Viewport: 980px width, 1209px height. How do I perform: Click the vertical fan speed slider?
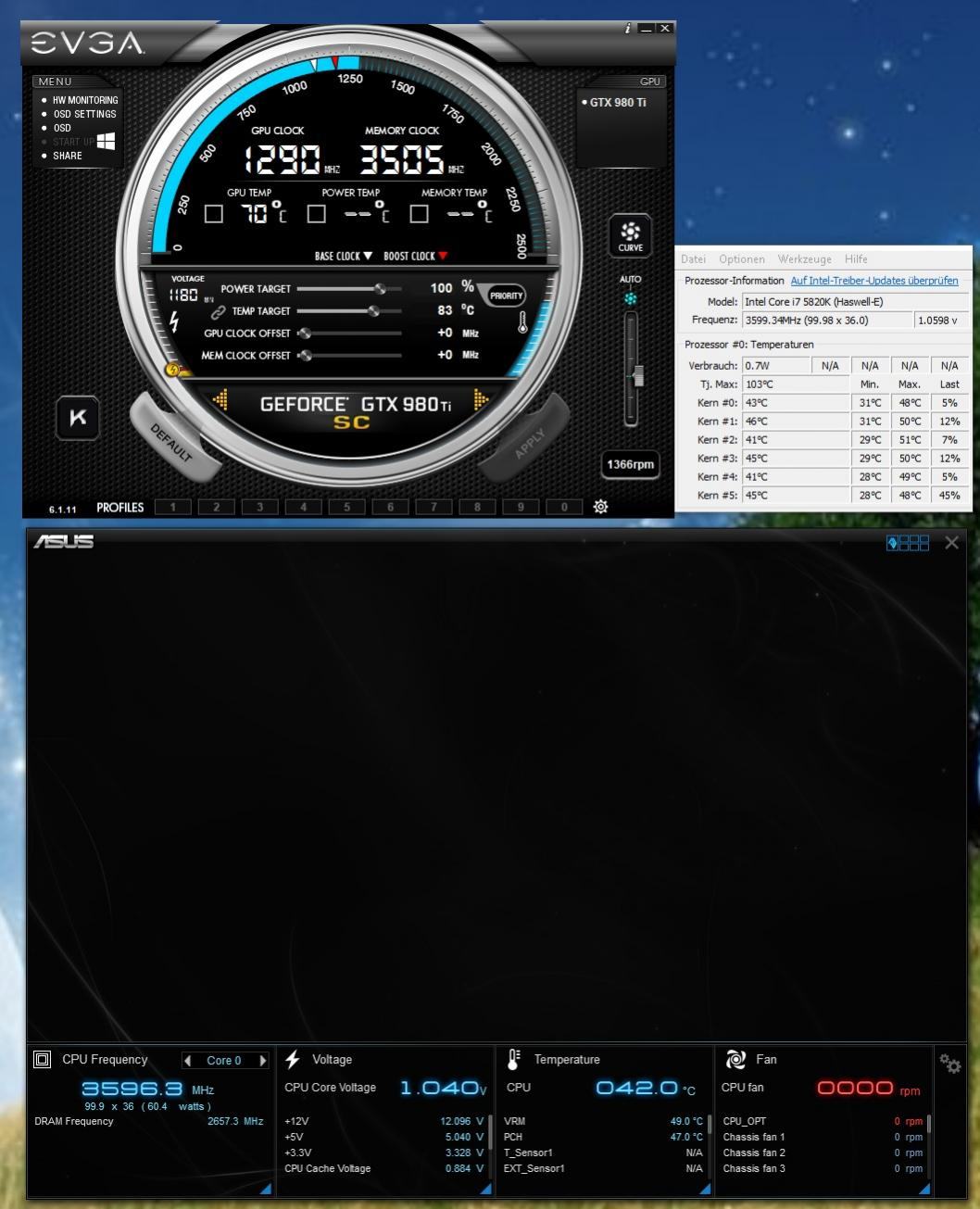pos(632,368)
